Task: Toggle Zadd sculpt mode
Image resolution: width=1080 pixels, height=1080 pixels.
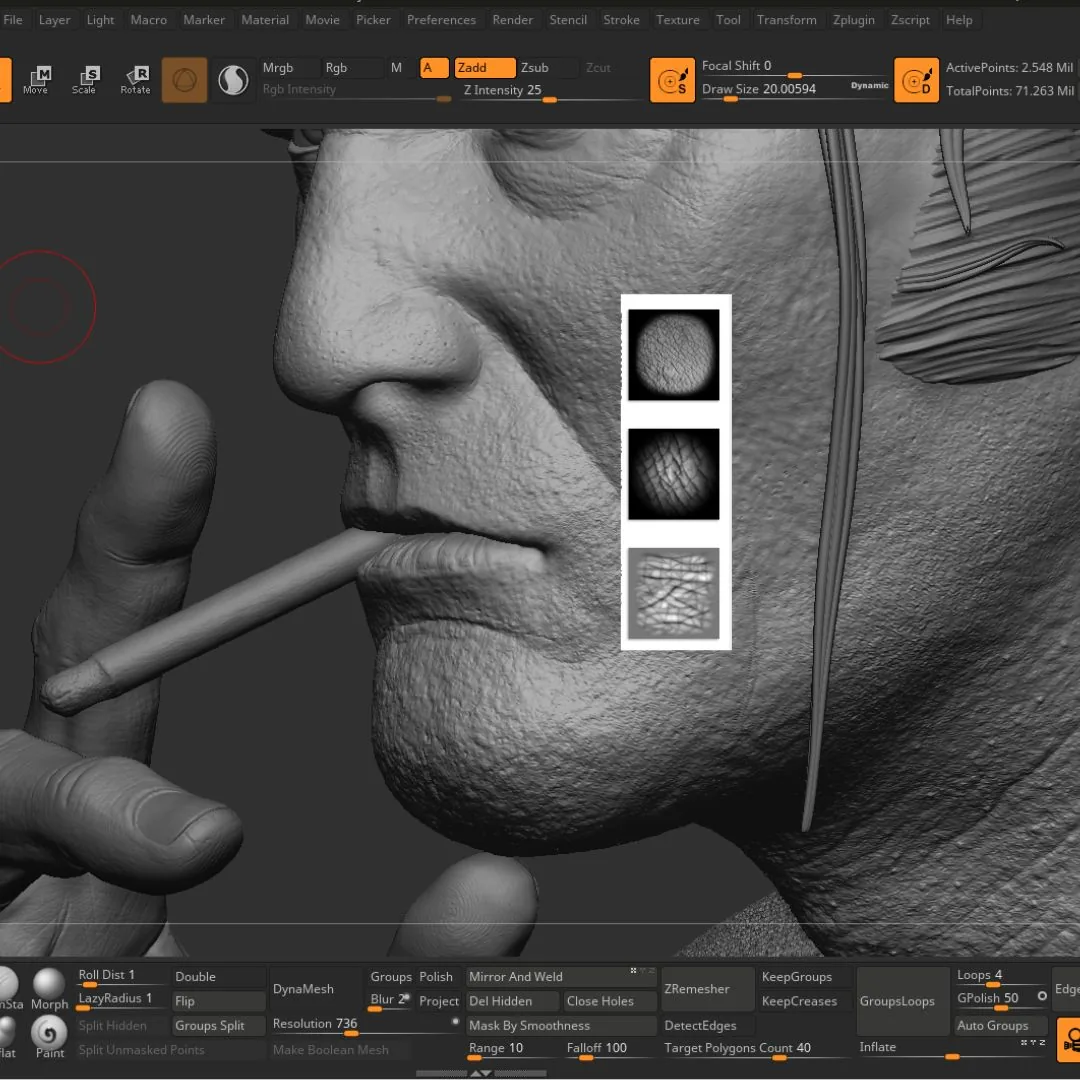Action: [x=484, y=68]
